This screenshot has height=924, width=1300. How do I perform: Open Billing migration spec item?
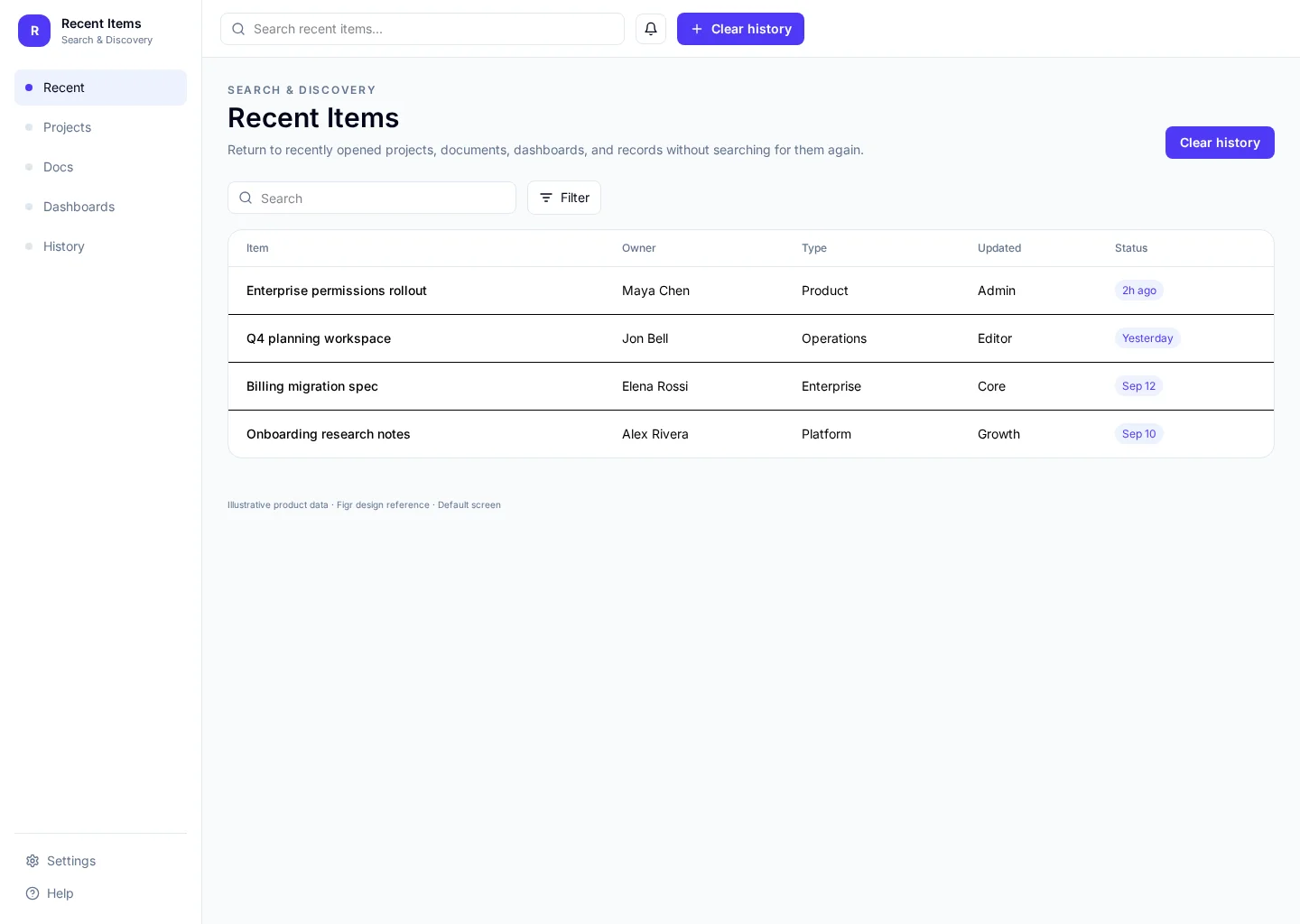(312, 386)
